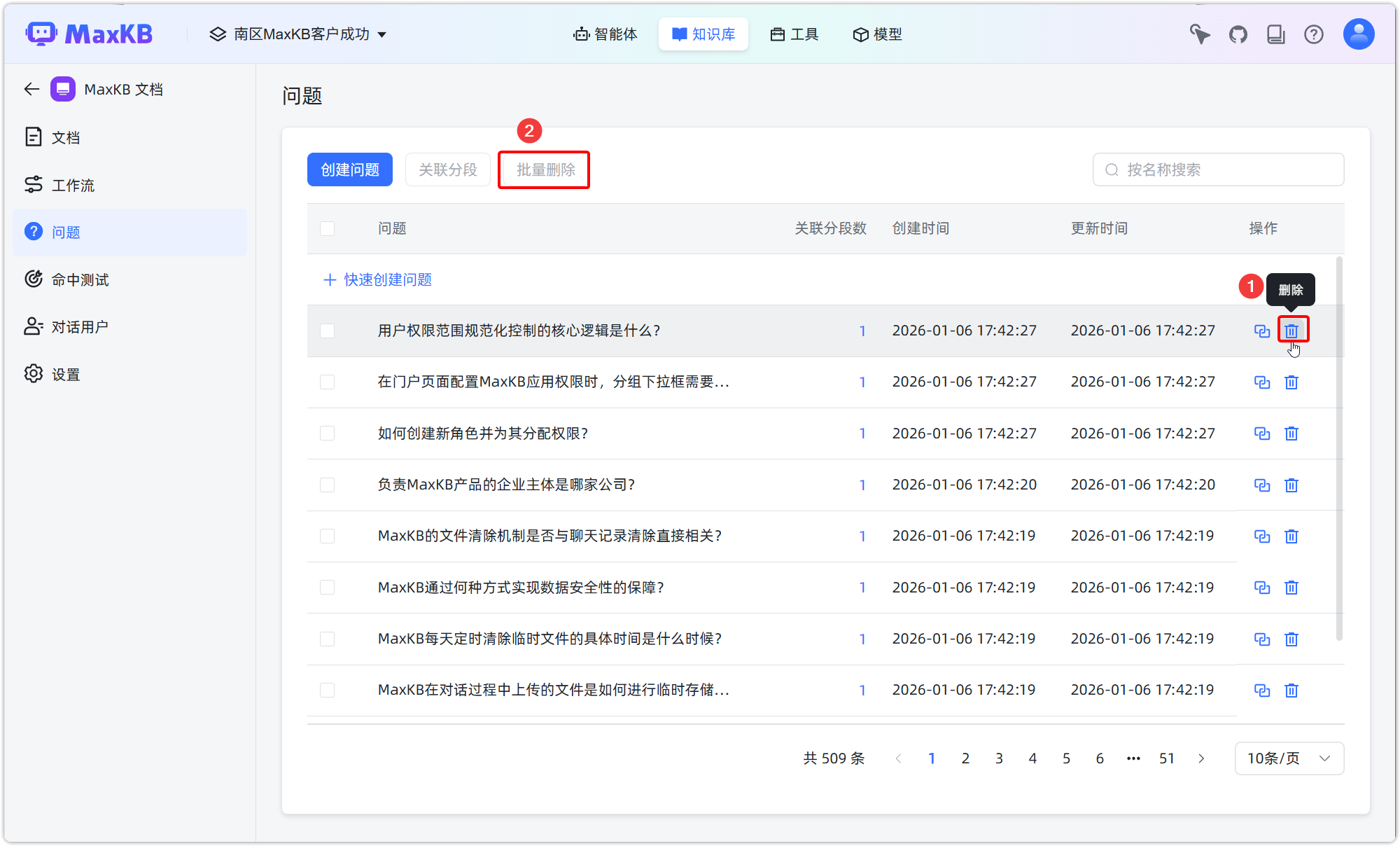1400x846 pixels.
Task: Click the MaxKB logo
Action: (90, 33)
